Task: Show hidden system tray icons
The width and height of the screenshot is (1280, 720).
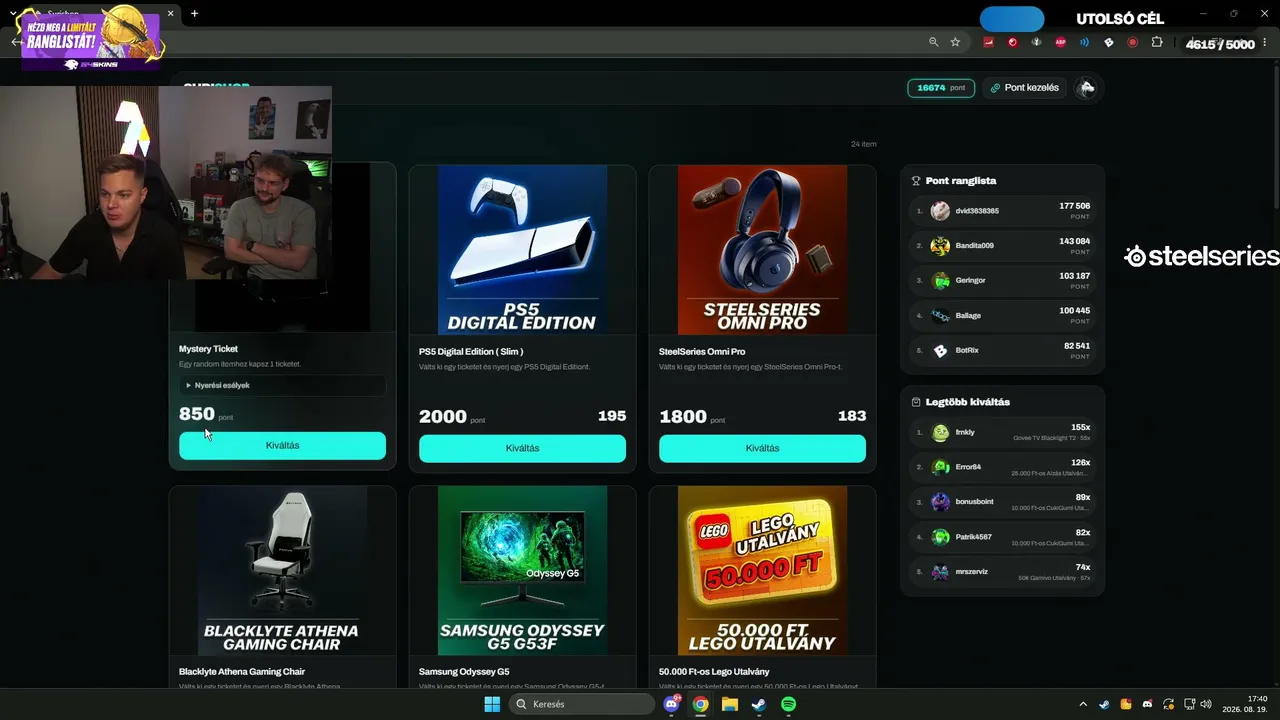Action: click(1083, 704)
